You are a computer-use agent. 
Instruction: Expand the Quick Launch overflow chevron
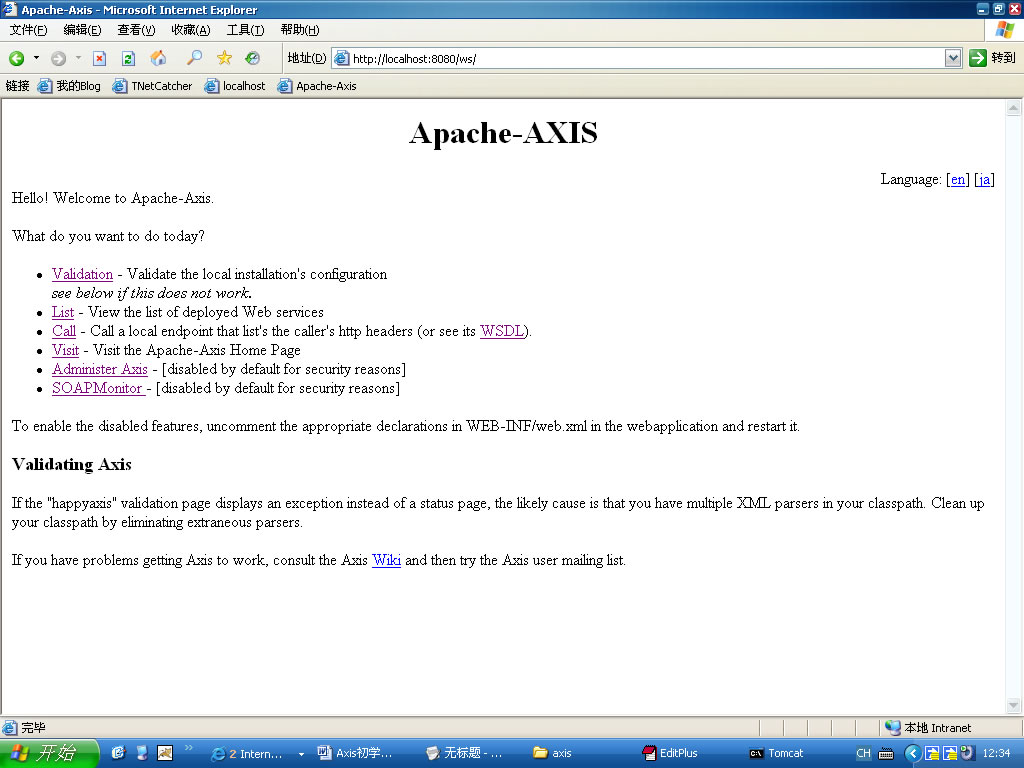coord(189,748)
